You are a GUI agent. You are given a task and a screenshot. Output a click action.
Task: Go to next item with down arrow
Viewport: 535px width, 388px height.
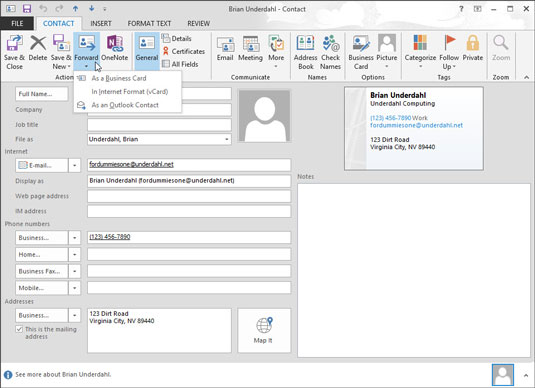pyautogui.click(x=91, y=9)
